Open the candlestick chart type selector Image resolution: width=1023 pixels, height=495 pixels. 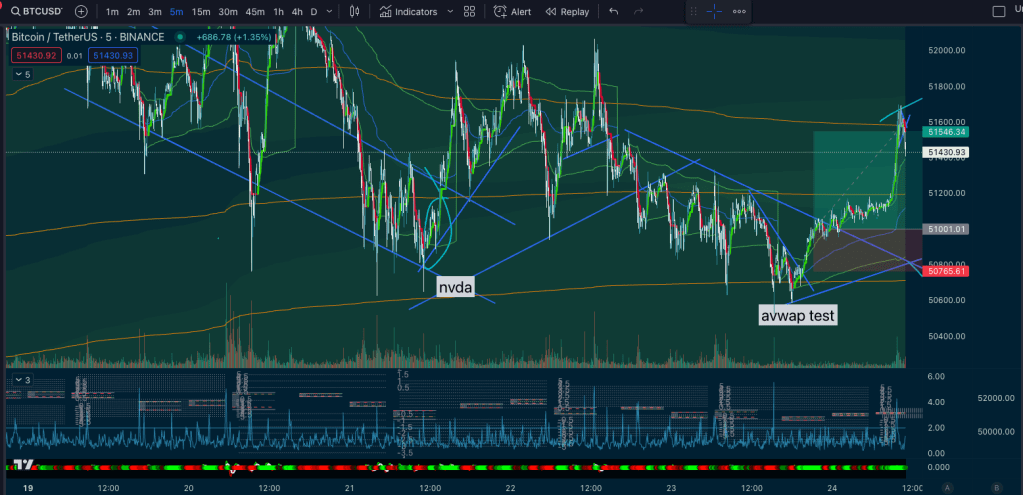coord(354,12)
